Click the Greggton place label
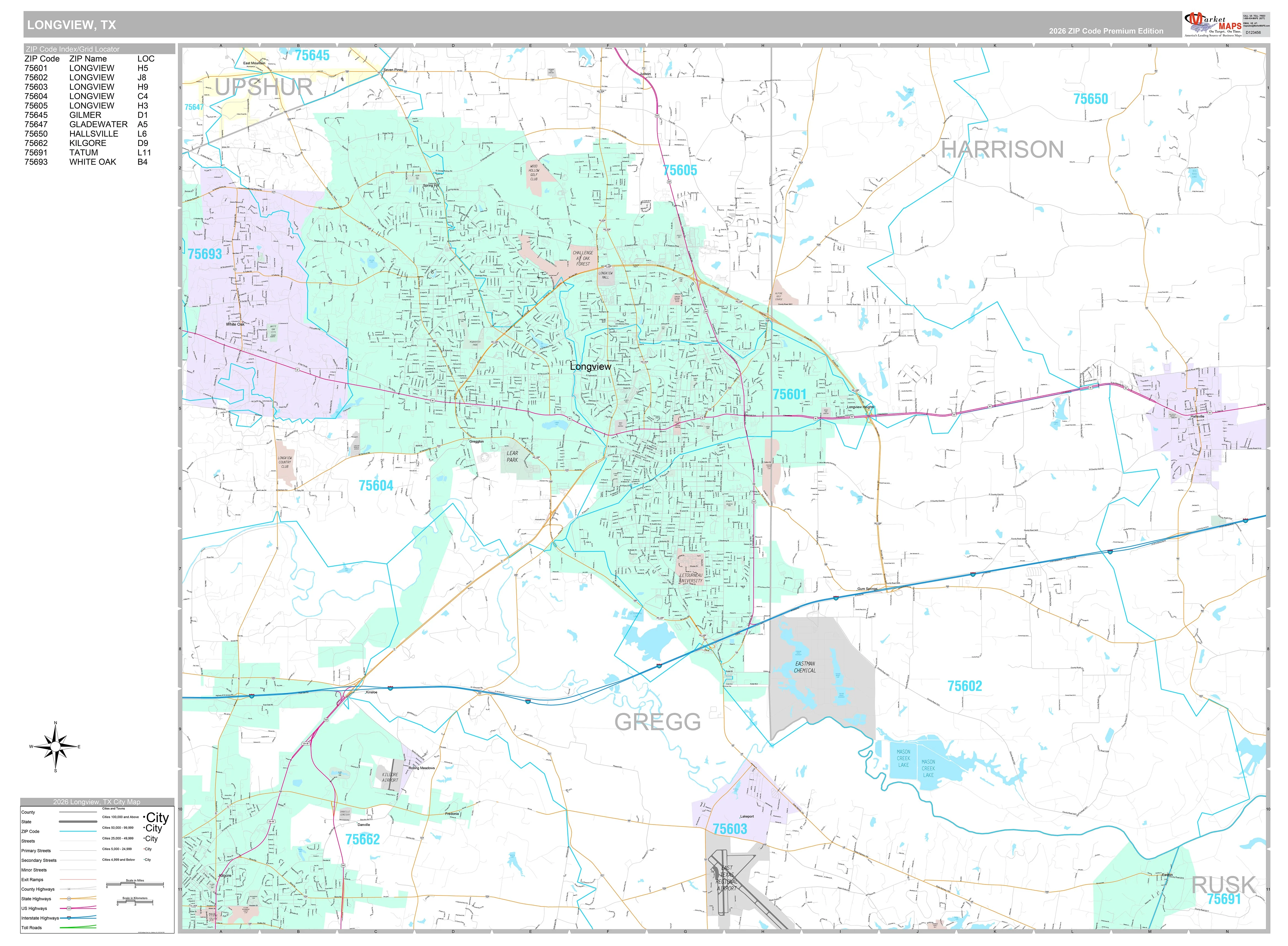Viewport: 1288px width, 946px height. pyautogui.click(x=476, y=442)
